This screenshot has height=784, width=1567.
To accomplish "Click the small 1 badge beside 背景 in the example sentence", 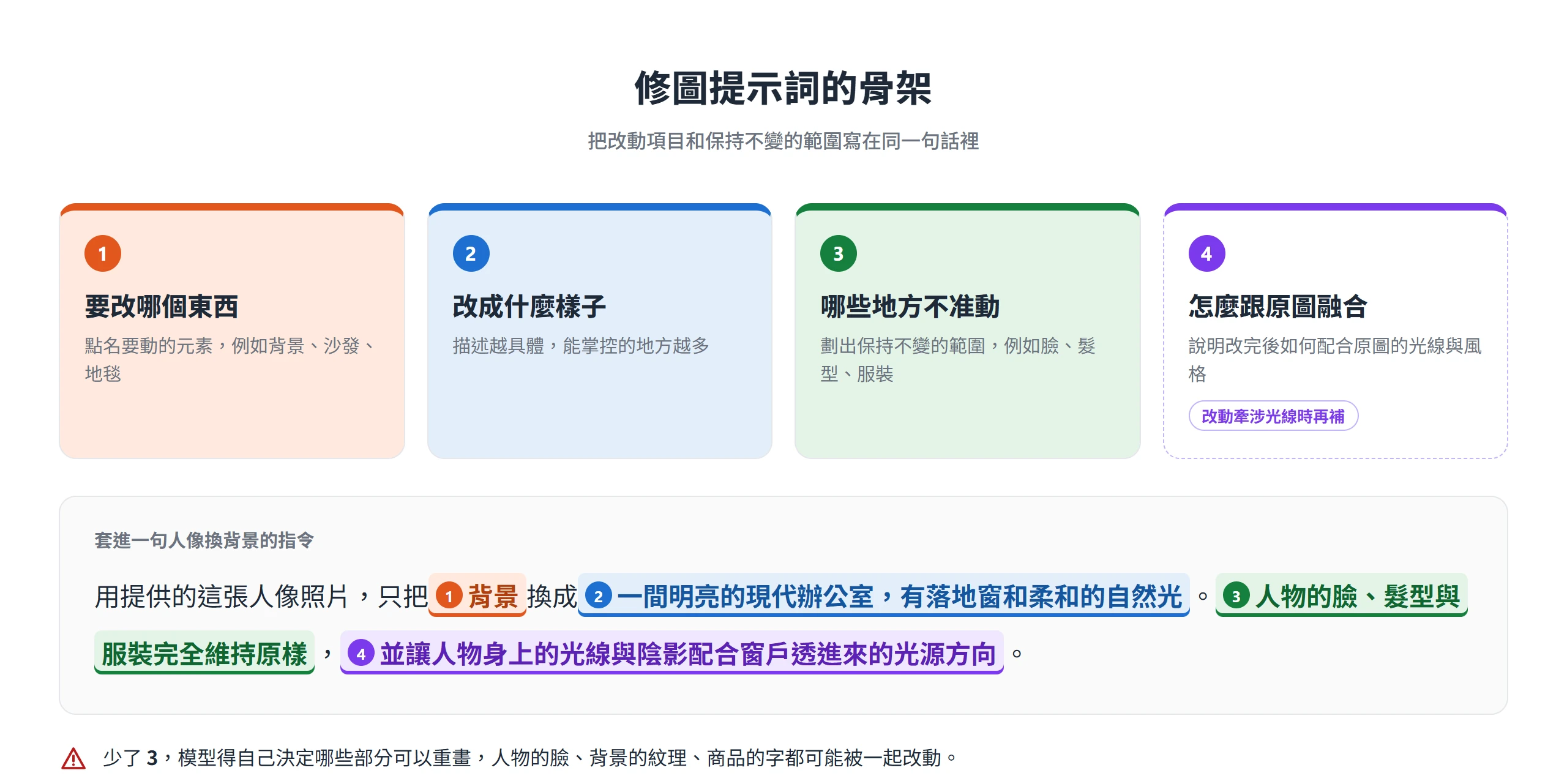I will tap(449, 596).
